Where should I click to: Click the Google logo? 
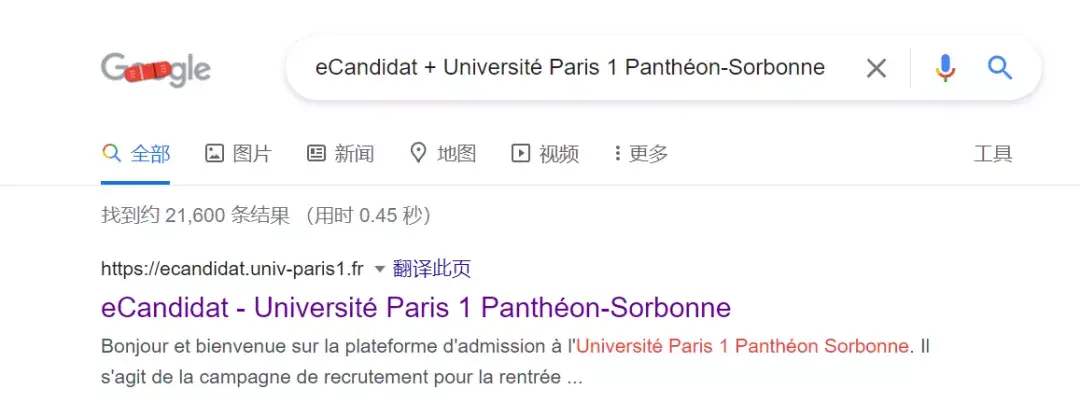coord(156,69)
